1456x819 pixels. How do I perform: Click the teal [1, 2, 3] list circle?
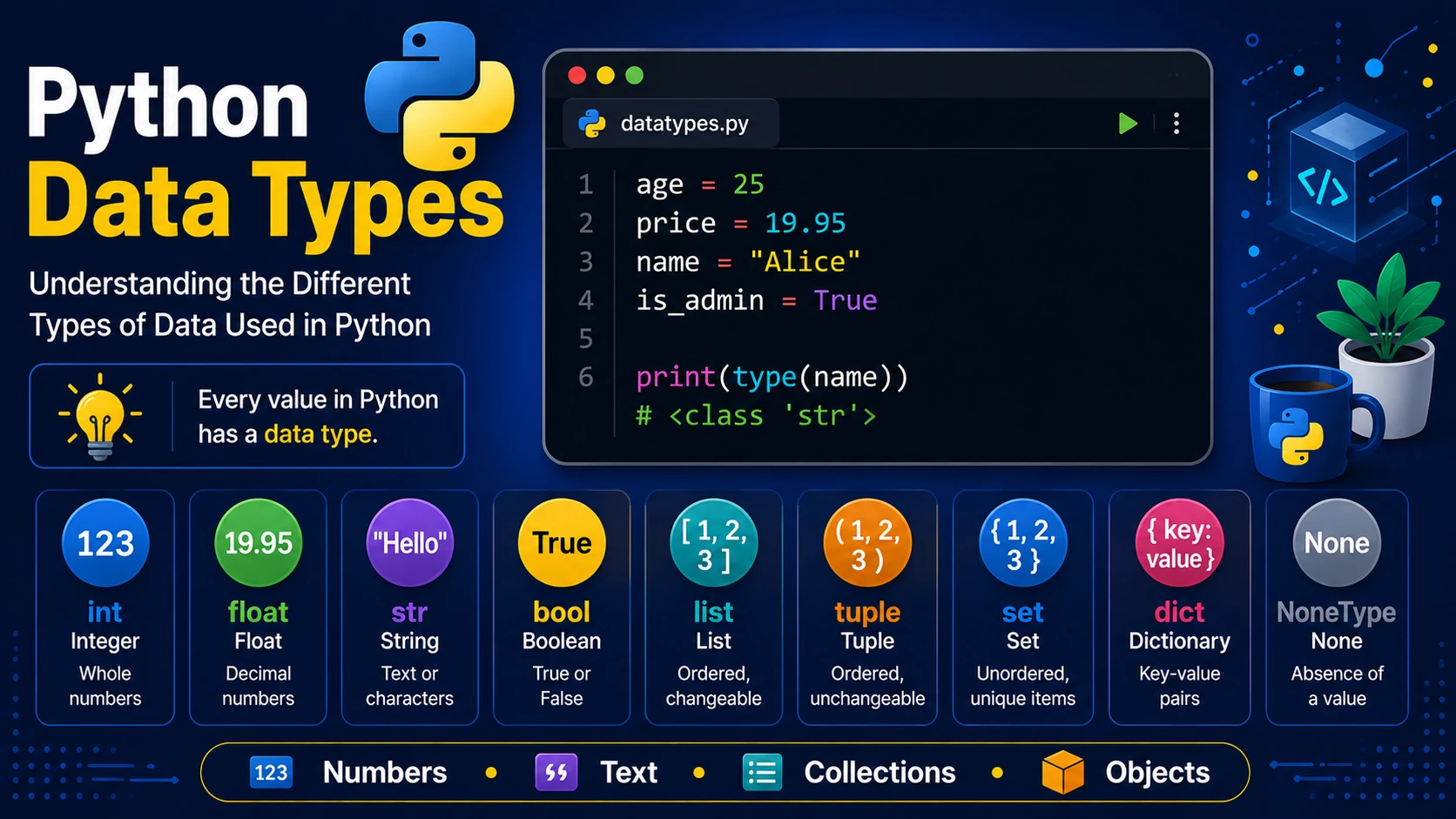pyautogui.click(x=713, y=543)
